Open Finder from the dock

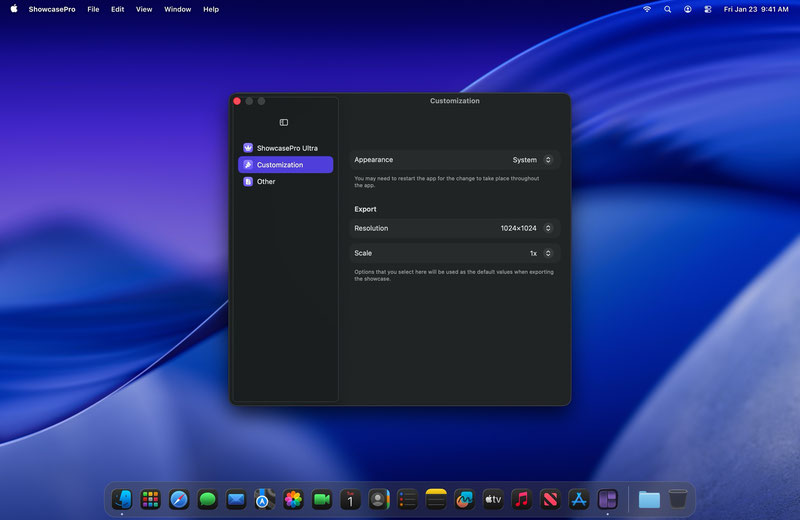point(122,499)
